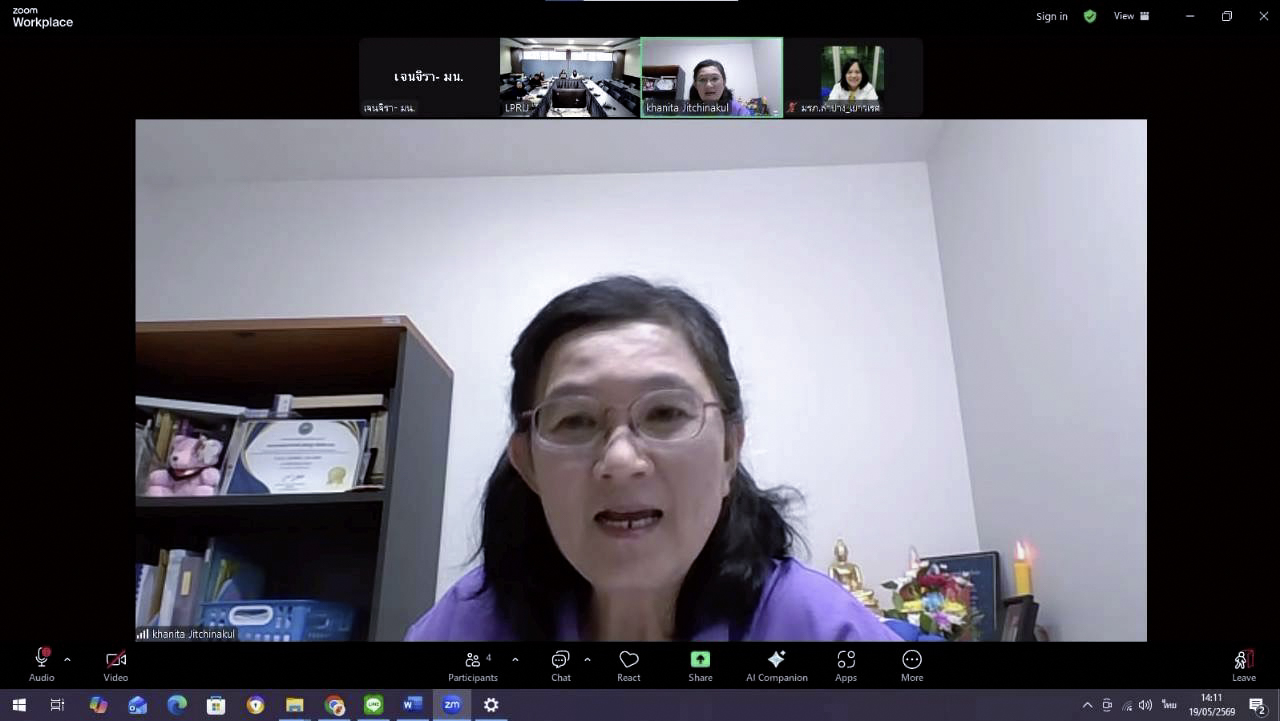Viewport: 1280px width, 721px height.
Task: Unmute the Audio microphone
Action: pyautogui.click(x=42, y=664)
